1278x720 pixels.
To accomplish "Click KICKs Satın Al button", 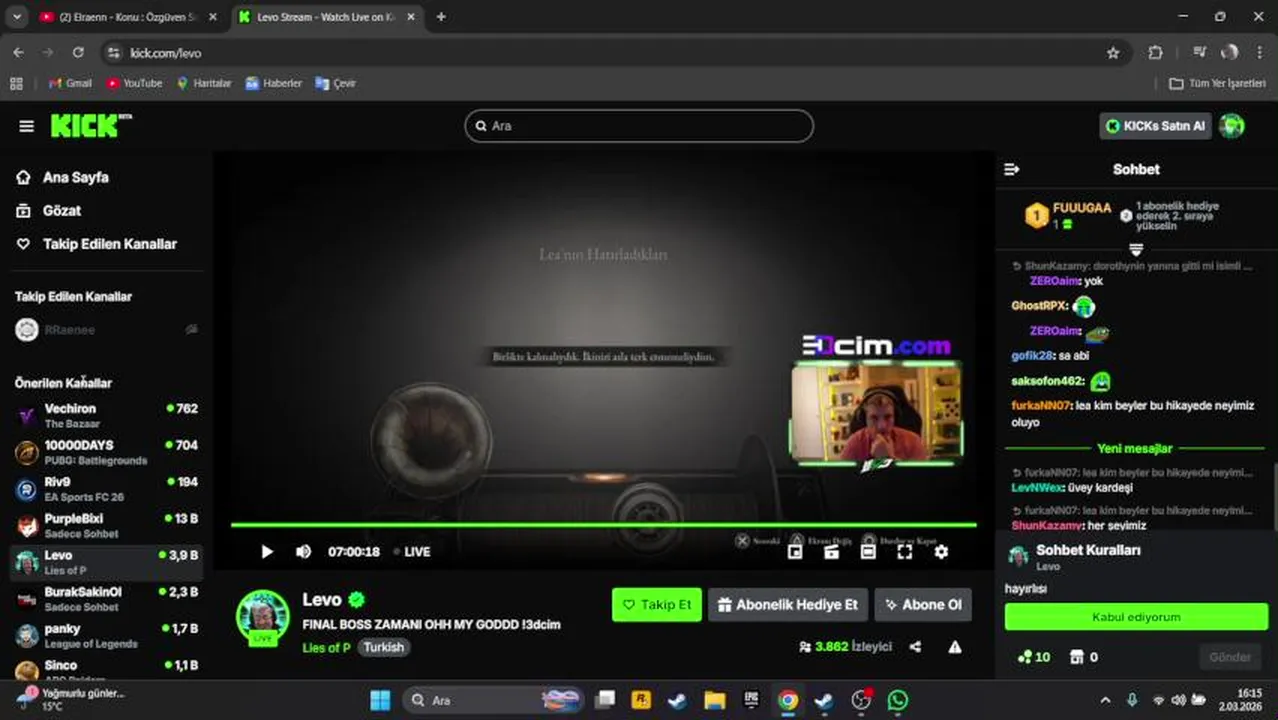I will [1155, 126].
